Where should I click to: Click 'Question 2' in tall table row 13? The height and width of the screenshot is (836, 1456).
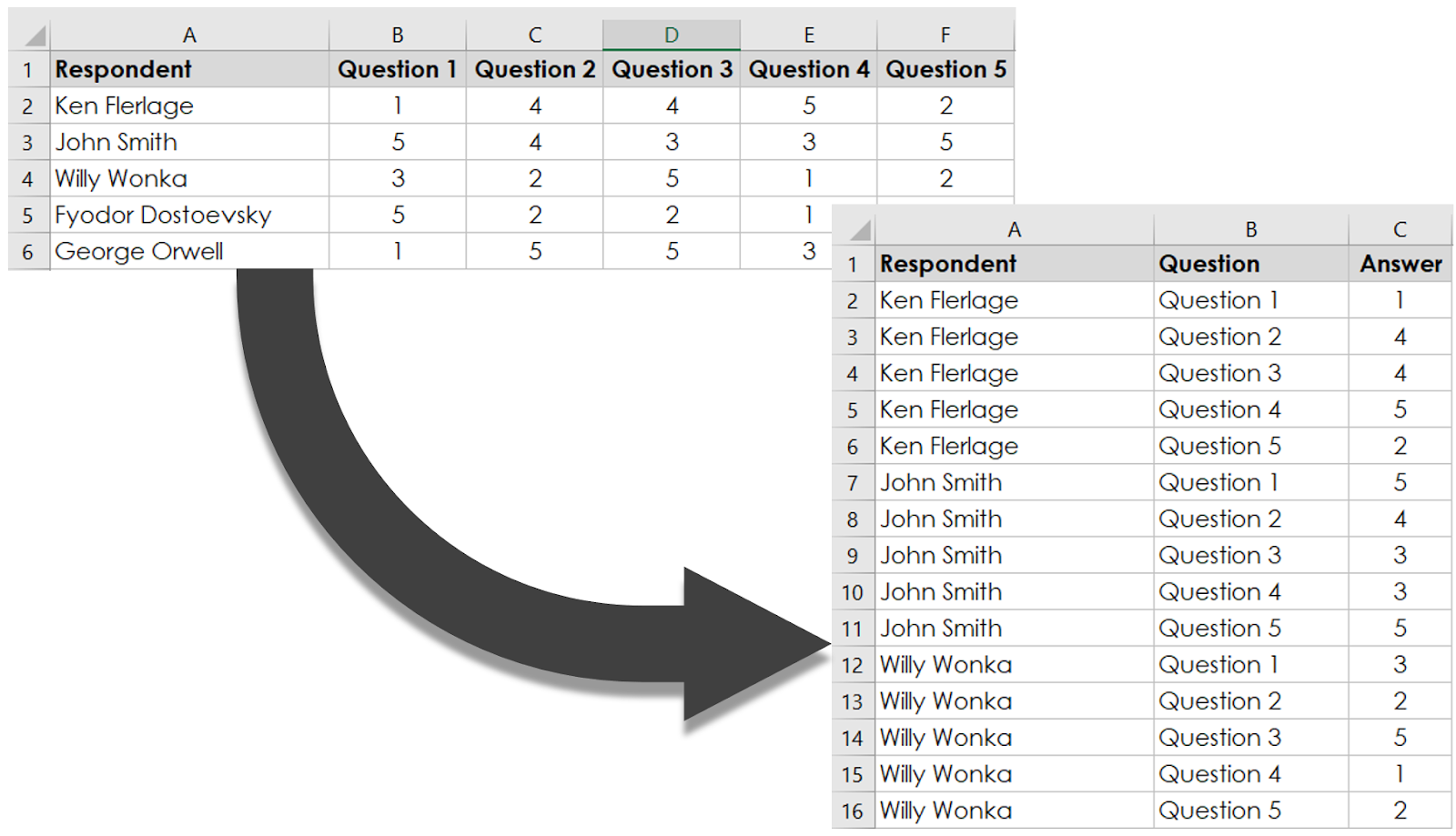click(1251, 701)
